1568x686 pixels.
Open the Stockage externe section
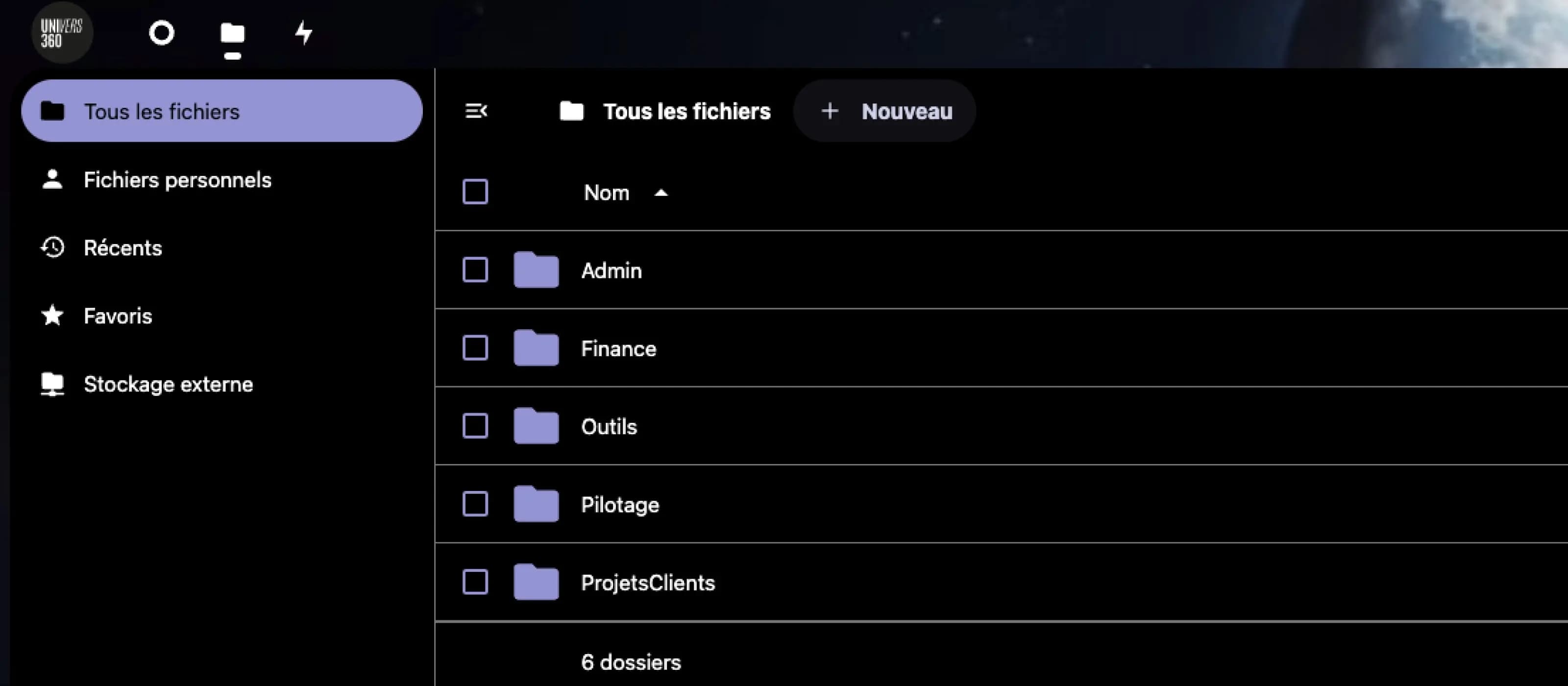coord(169,384)
